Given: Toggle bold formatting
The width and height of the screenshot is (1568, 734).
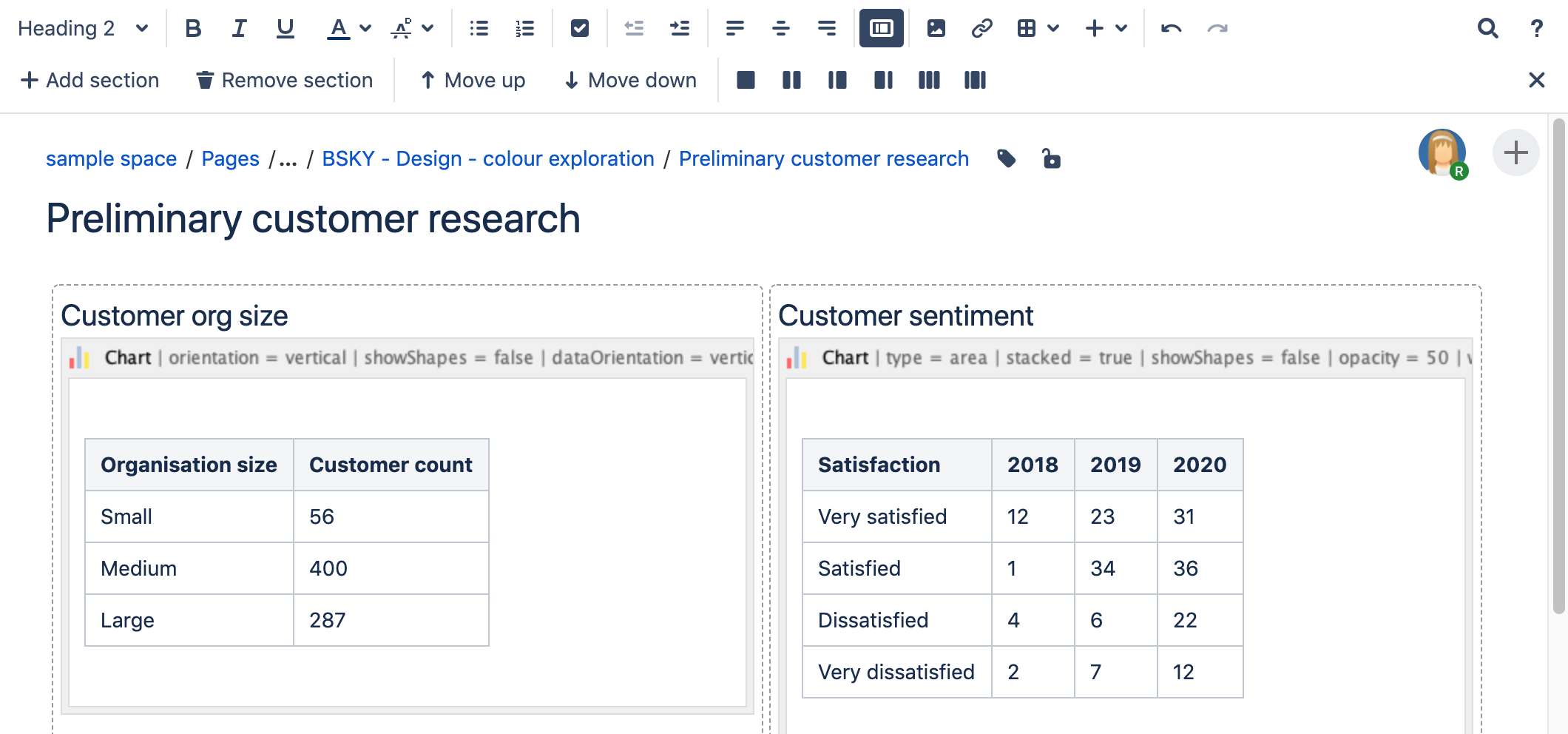Looking at the screenshot, I should [x=194, y=28].
